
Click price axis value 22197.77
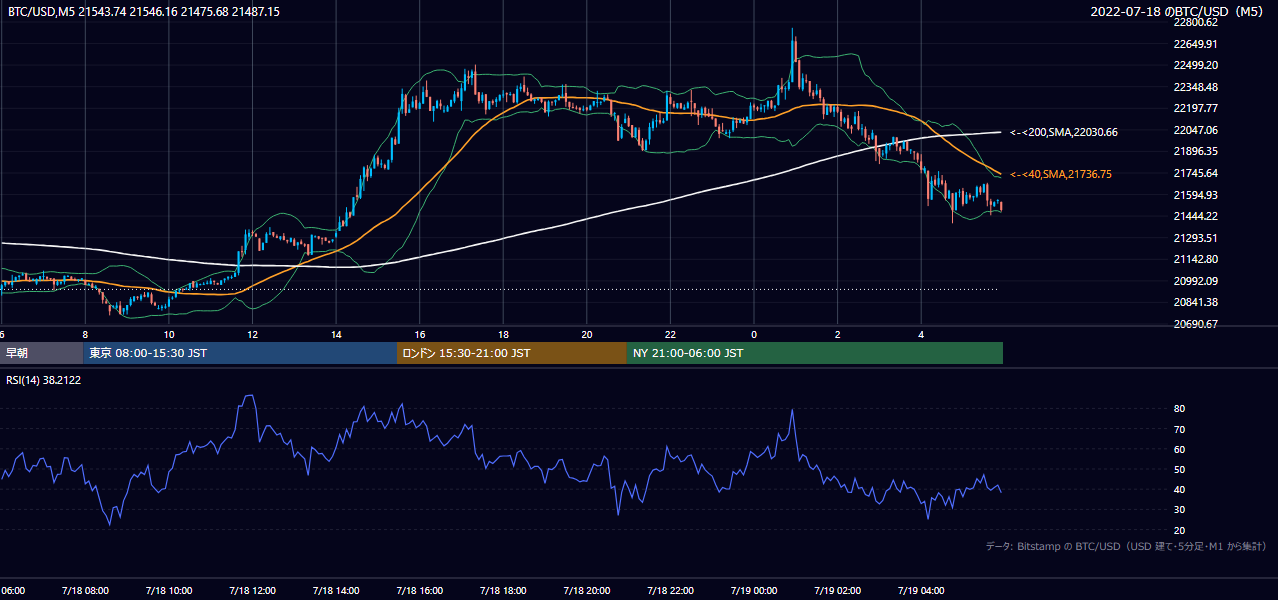[x=1196, y=108]
